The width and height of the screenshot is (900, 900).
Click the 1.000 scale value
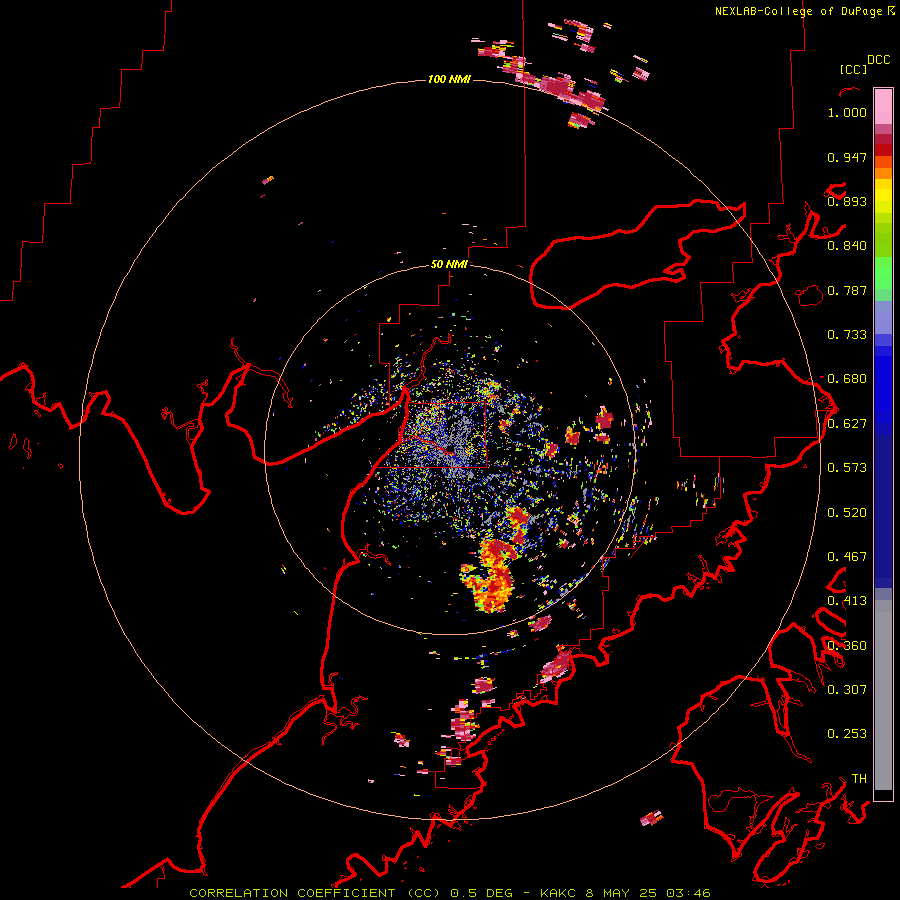tap(847, 112)
